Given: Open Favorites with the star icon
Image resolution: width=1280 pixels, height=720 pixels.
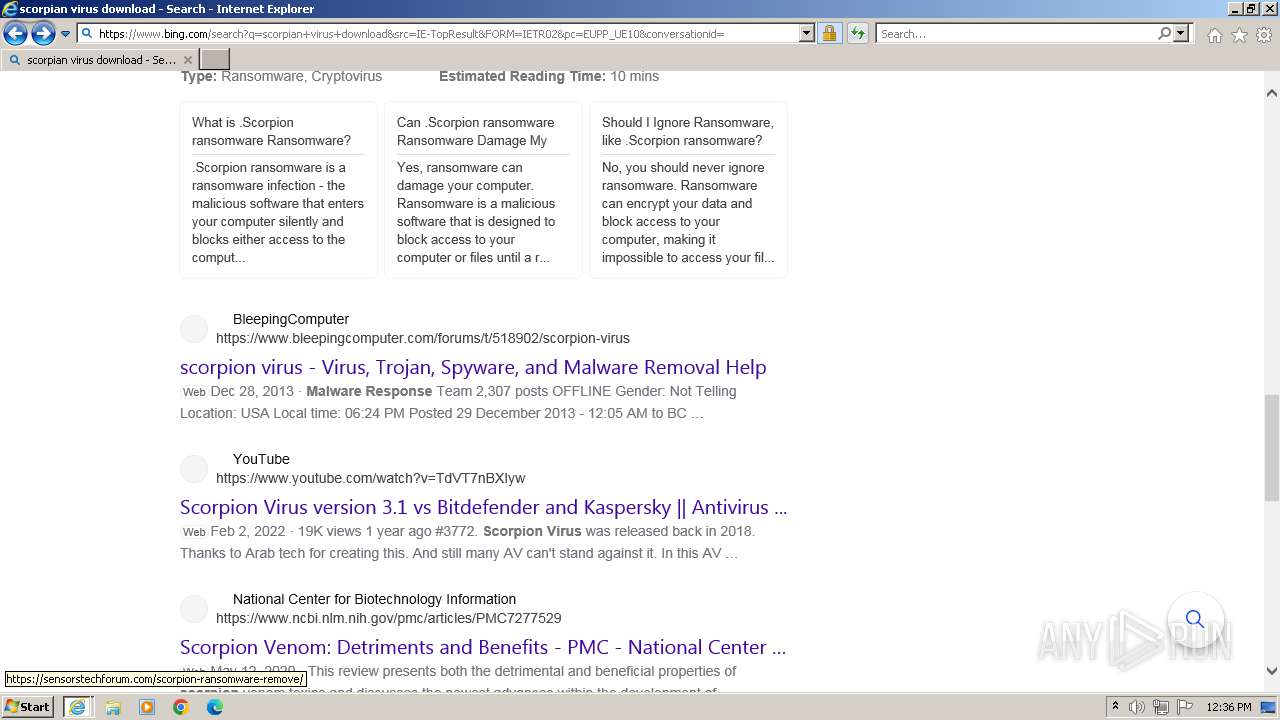Looking at the screenshot, I should point(1239,35).
